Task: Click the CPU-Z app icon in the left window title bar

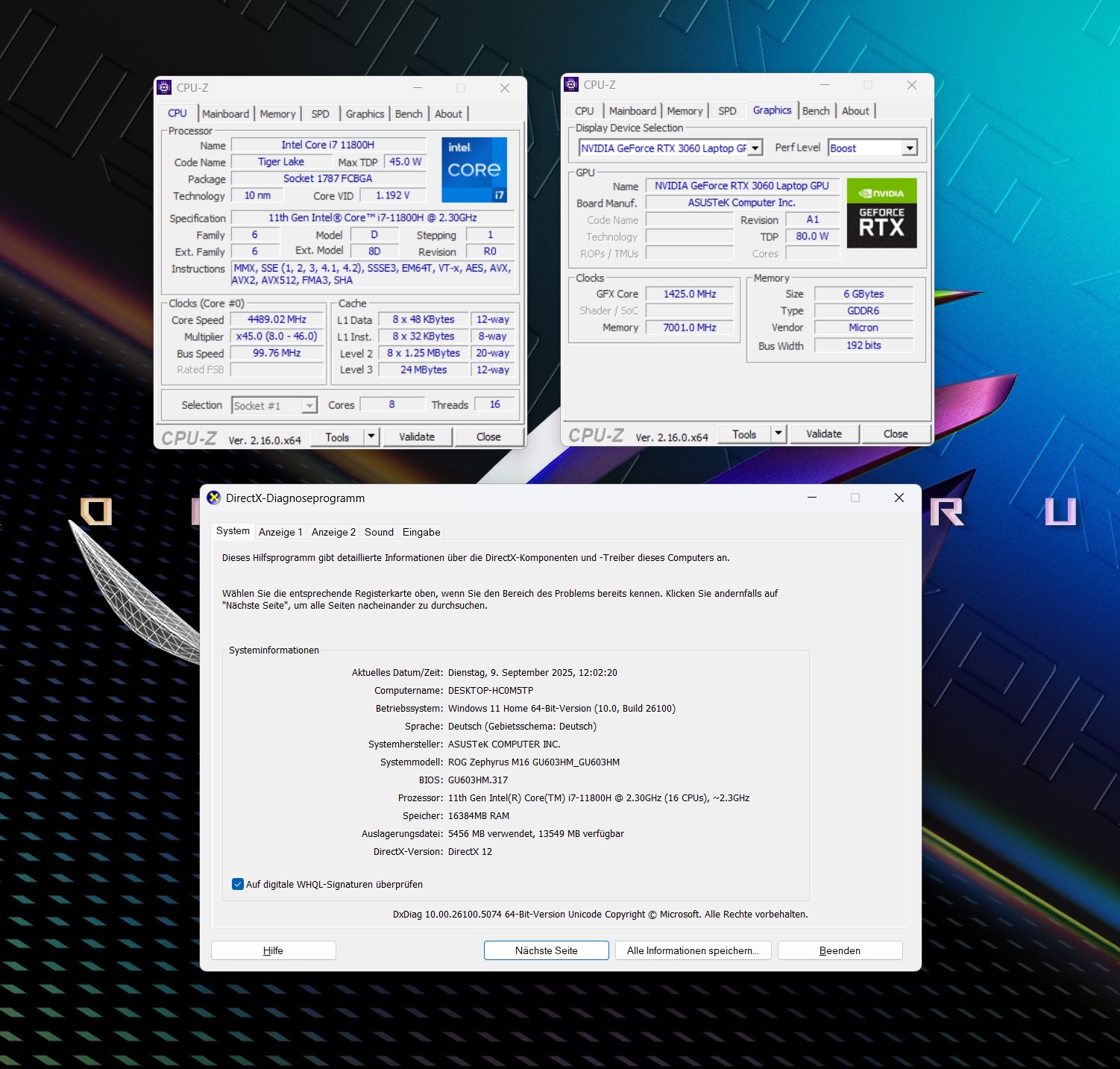Action: pyautogui.click(x=164, y=87)
